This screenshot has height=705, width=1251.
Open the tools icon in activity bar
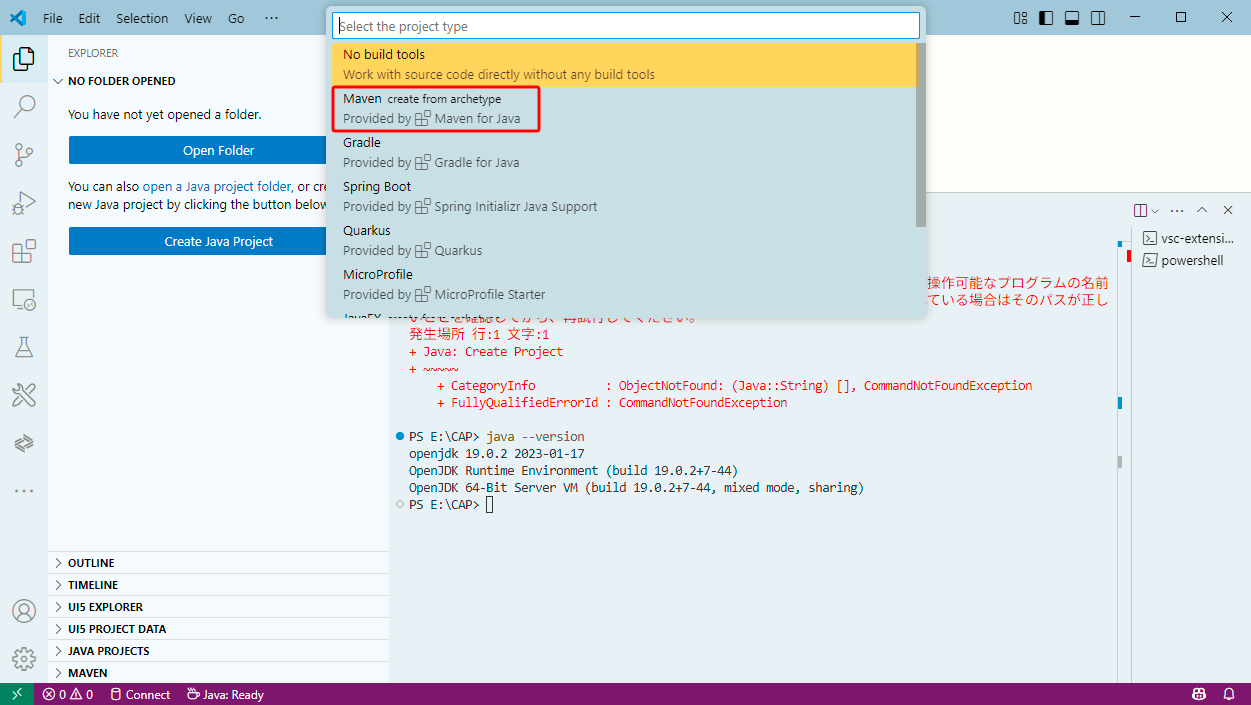pyautogui.click(x=24, y=394)
